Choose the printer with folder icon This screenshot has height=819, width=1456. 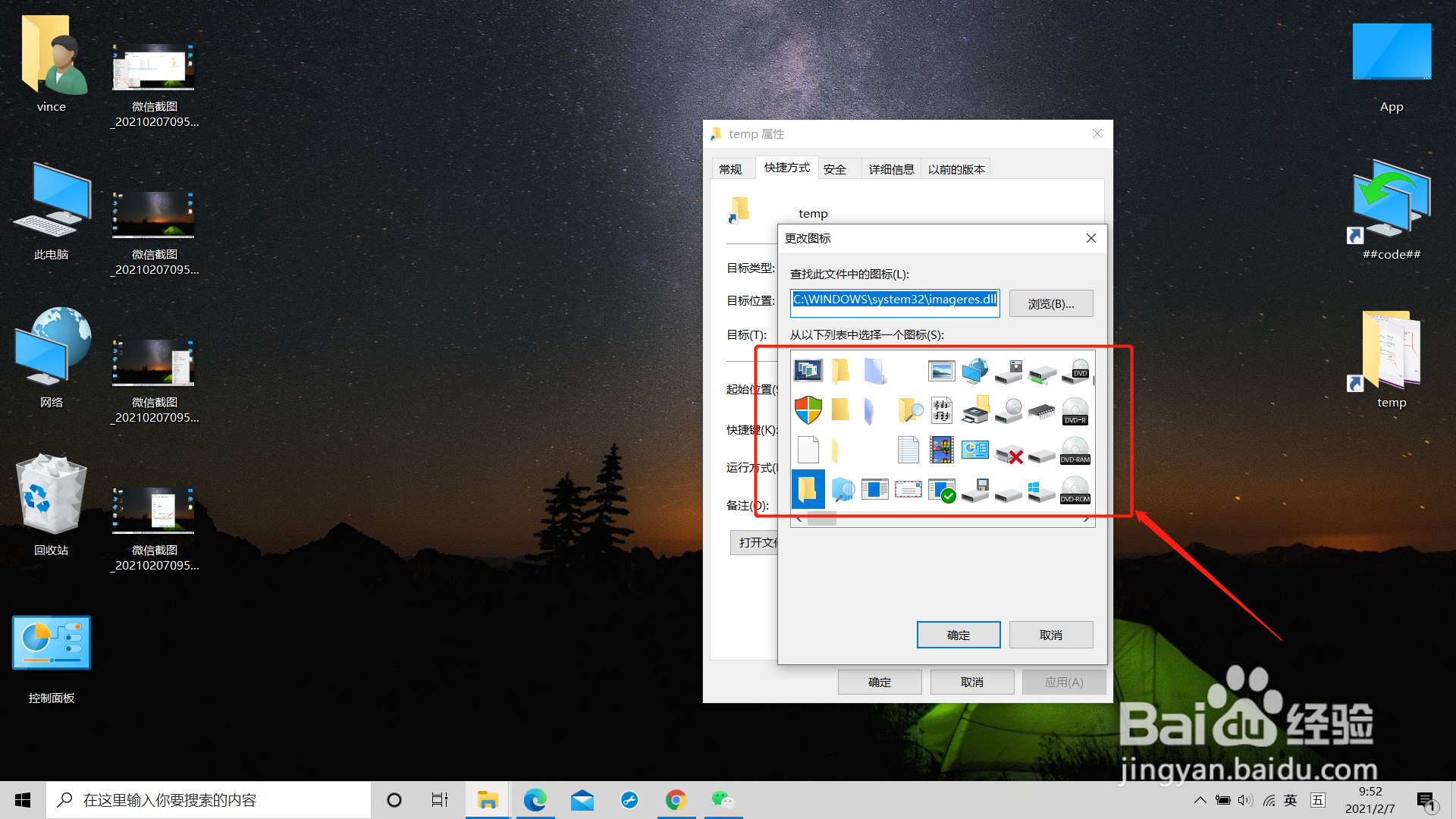975,410
